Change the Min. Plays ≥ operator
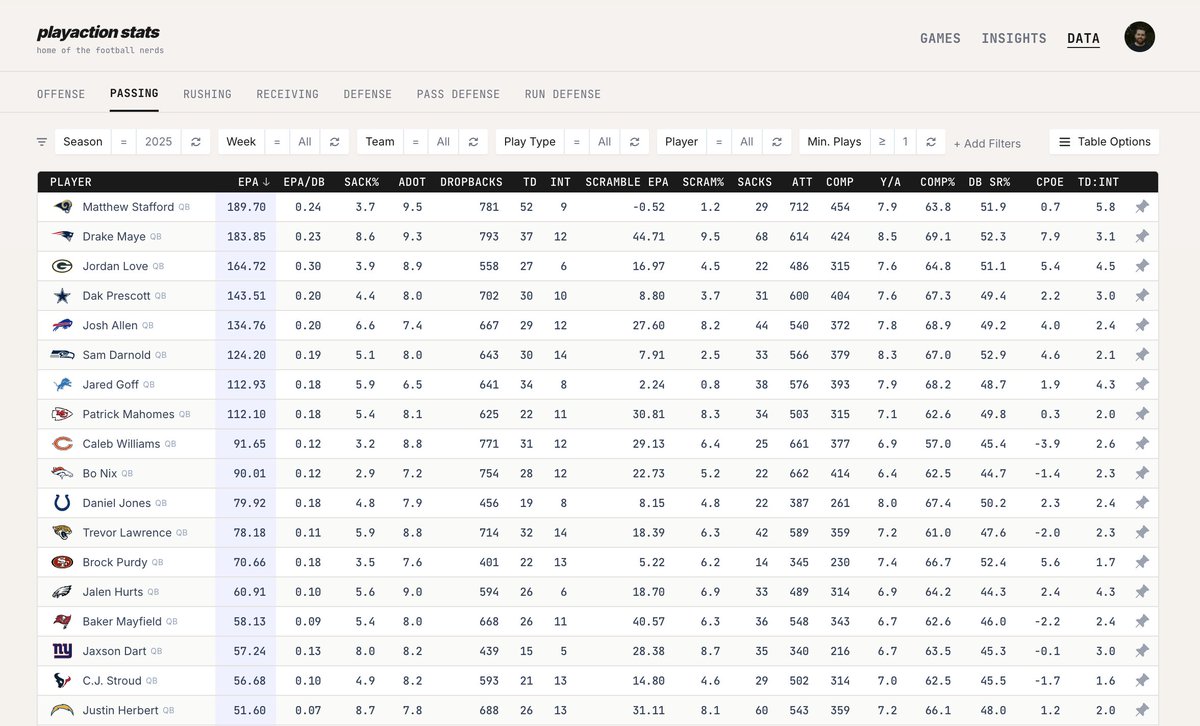Viewport: 1200px width, 726px height. coord(882,142)
